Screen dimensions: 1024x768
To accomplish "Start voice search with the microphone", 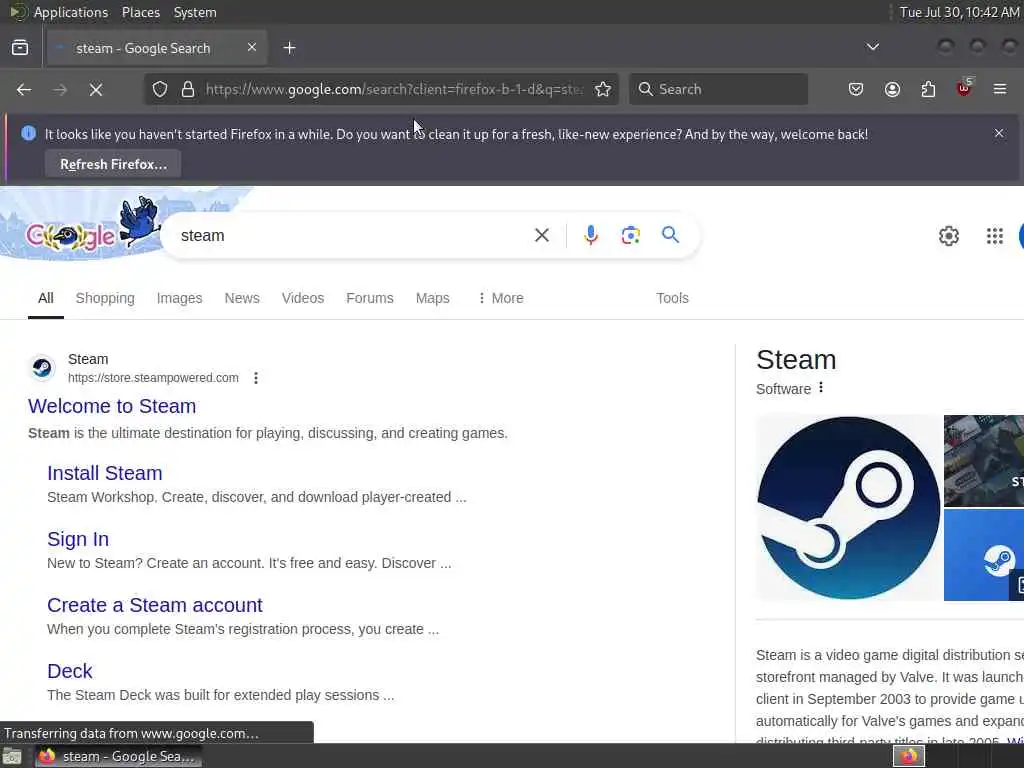I will pyautogui.click(x=591, y=235).
